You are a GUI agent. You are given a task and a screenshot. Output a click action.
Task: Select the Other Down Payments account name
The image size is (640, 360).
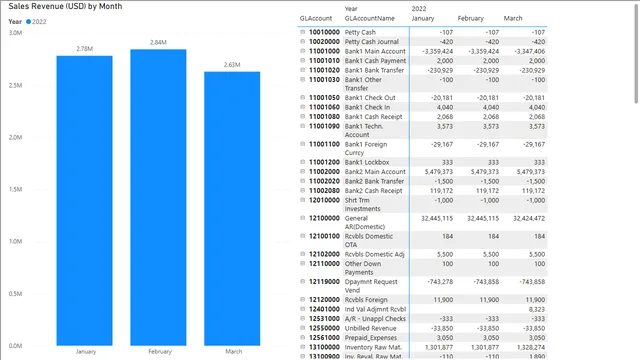363,268
